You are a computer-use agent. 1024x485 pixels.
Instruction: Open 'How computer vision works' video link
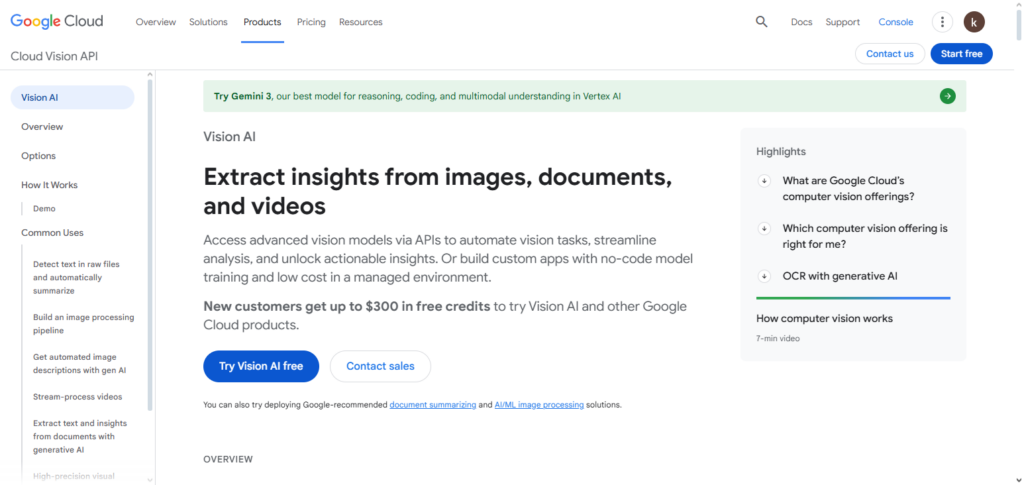(824, 319)
